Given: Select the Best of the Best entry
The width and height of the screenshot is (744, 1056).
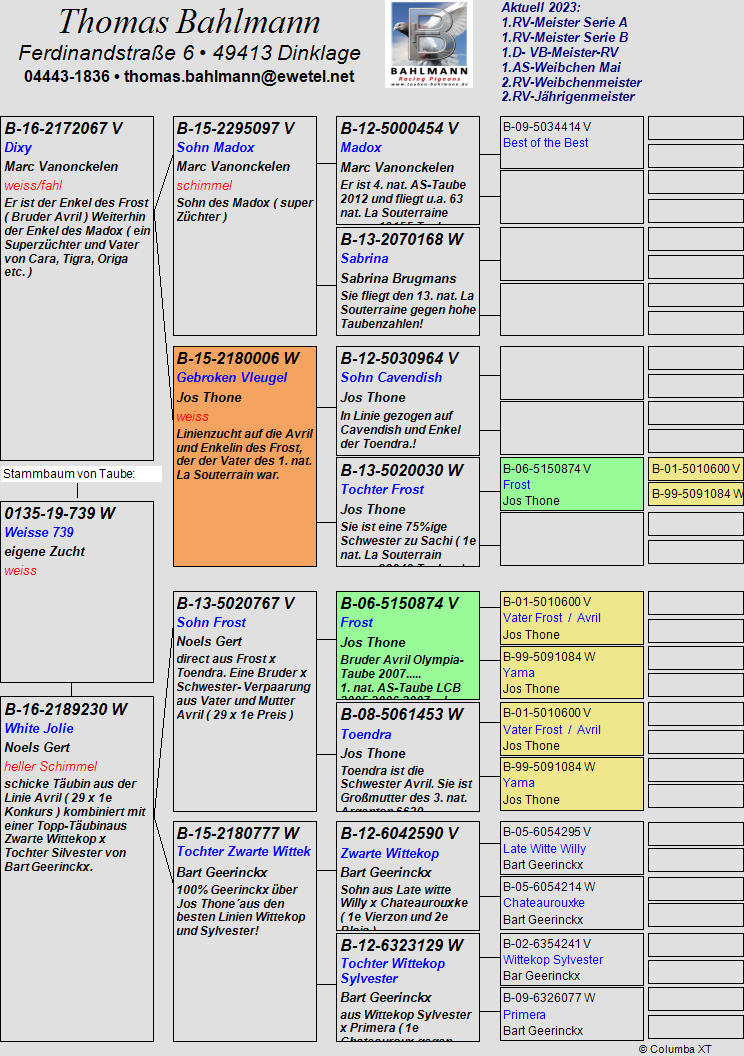Looking at the screenshot, I should 545,143.
